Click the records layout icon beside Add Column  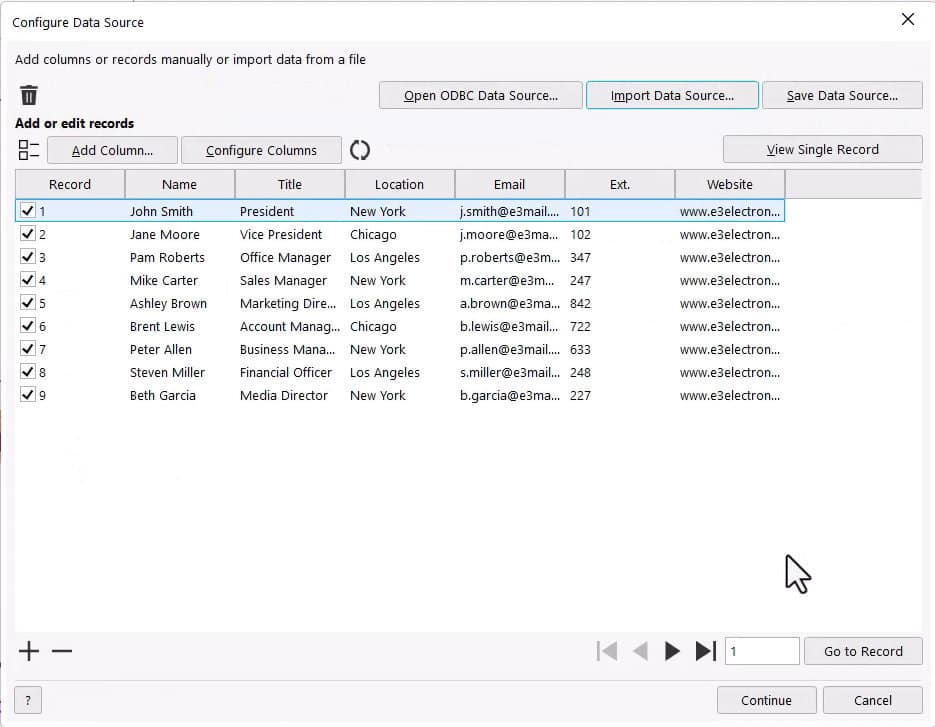(x=28, y=149)
